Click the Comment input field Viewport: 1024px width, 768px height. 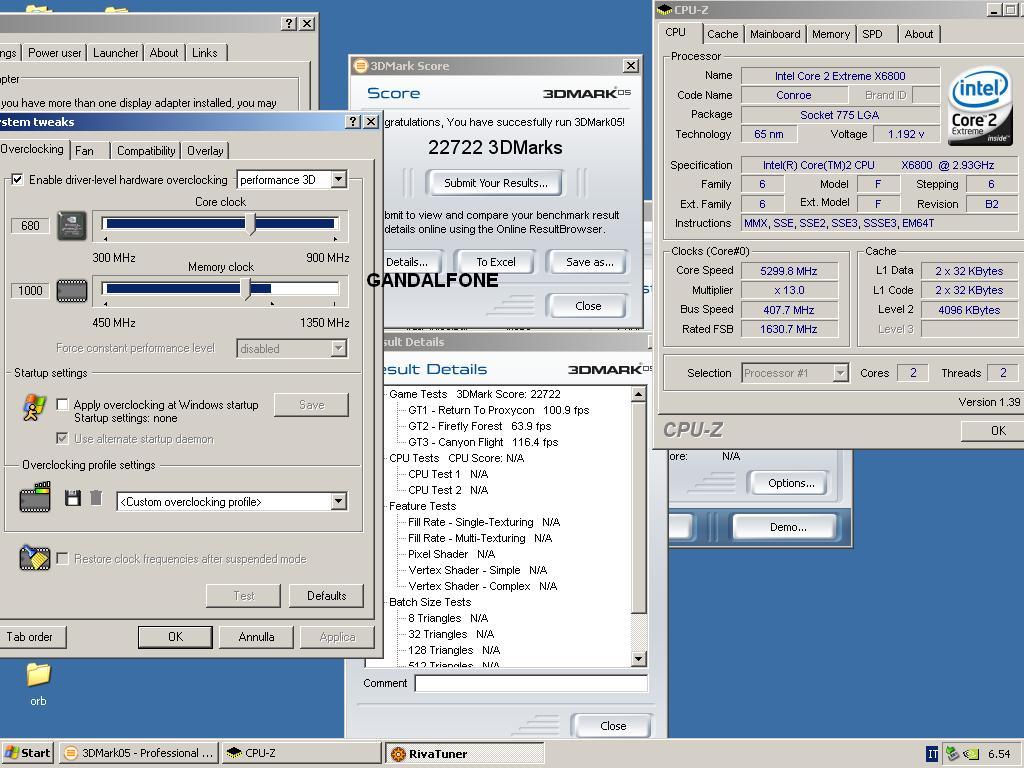[x=531, y=683]
